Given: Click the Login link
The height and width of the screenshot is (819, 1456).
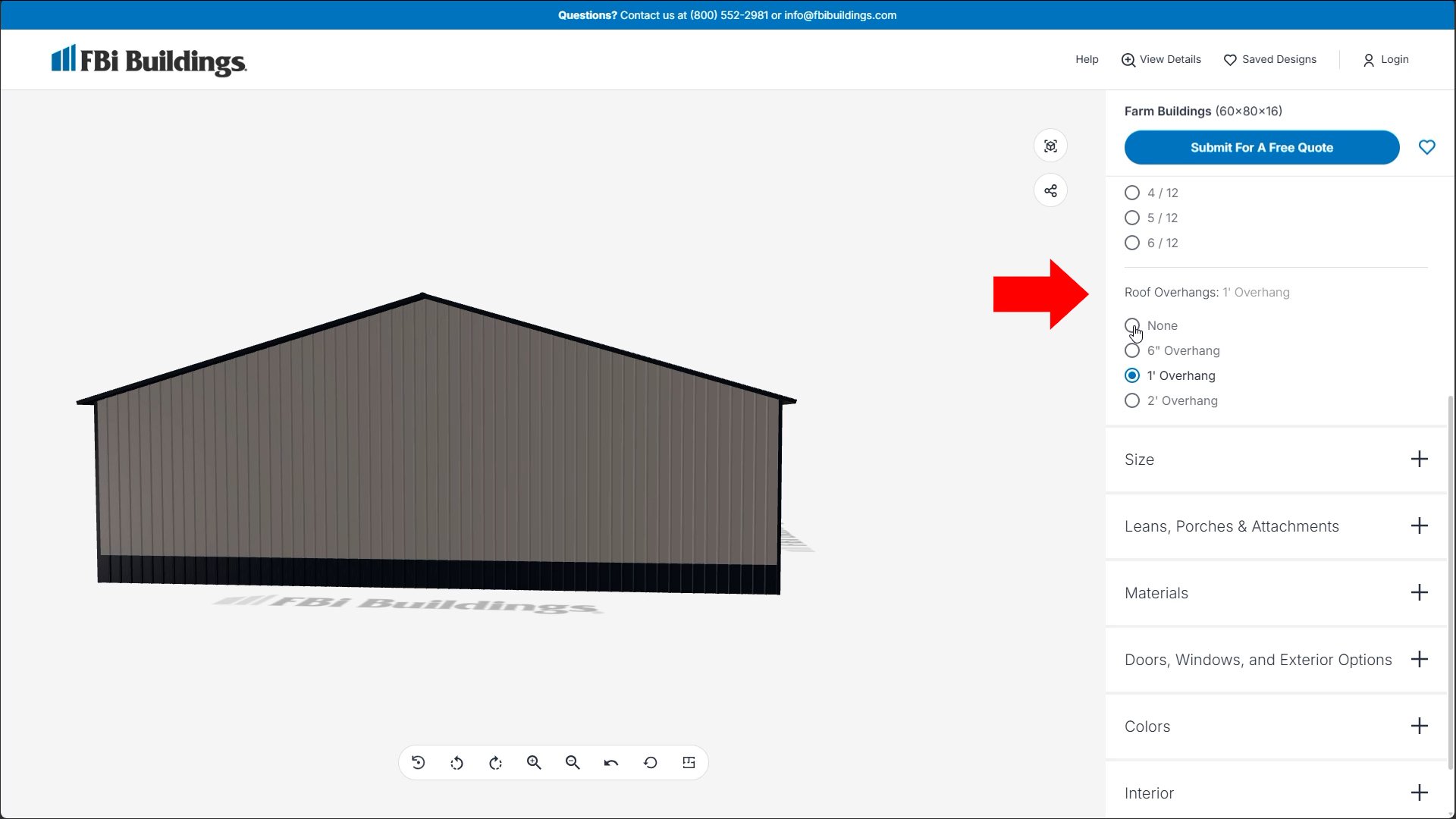Looking at the screenshot, I should click(x=1385, y=59).
